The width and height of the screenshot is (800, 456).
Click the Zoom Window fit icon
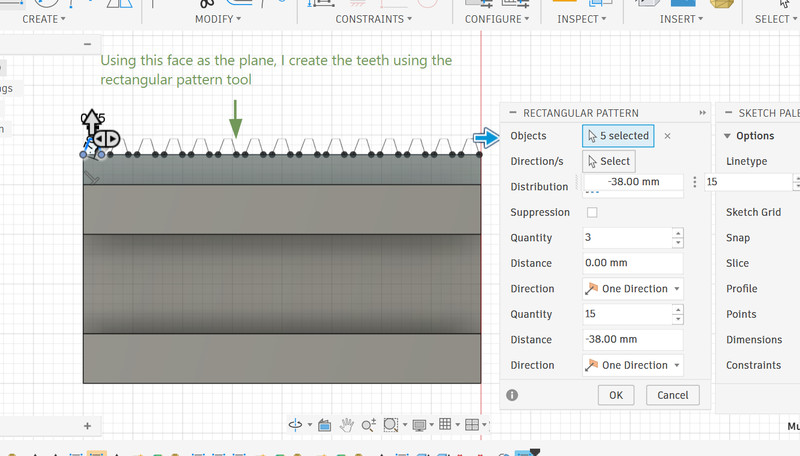coord(390,424)
